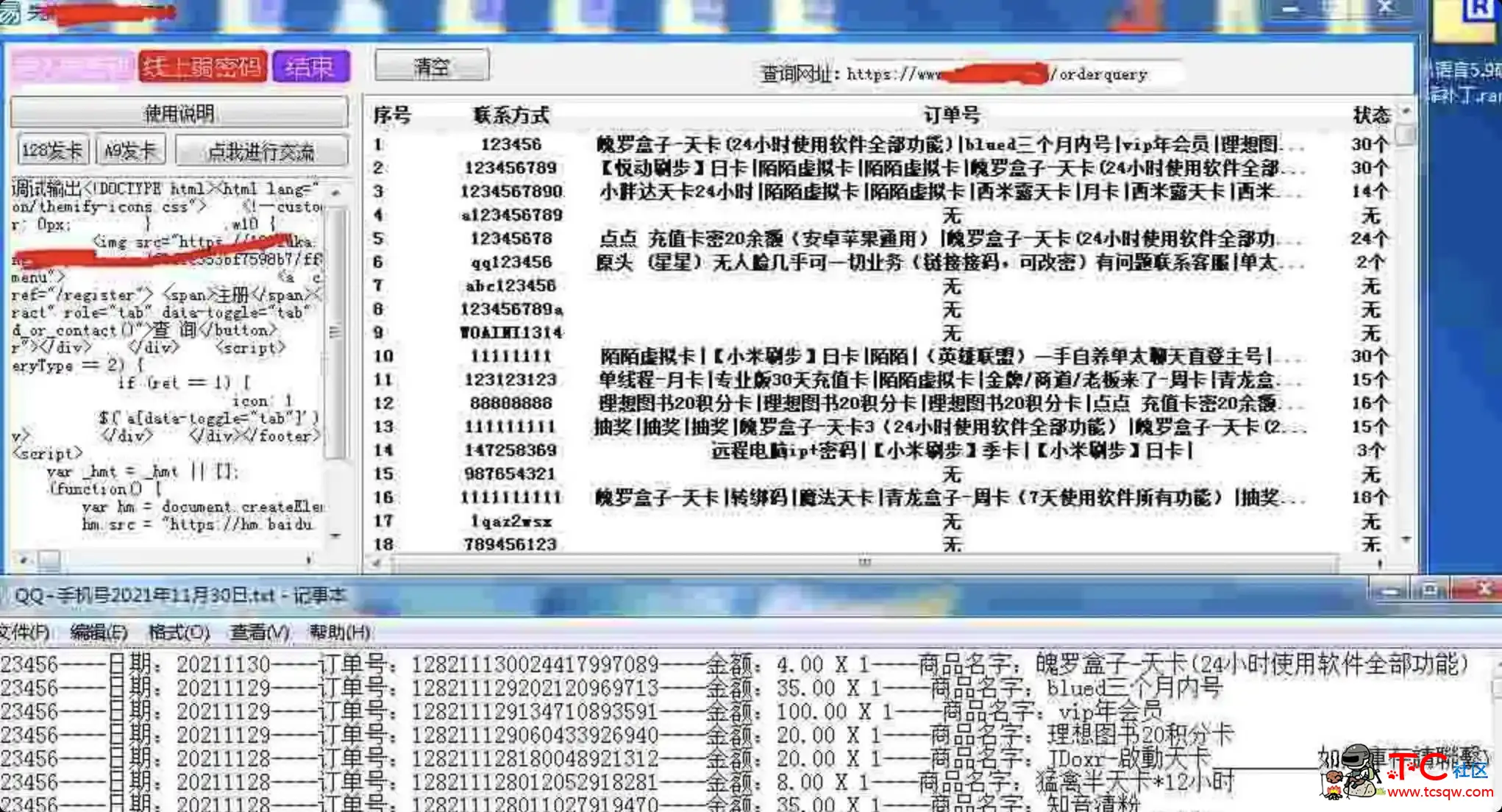1502x812 pixels.
Task: Click the 3个 status in row 14
Action: [x=1372, y=450]
